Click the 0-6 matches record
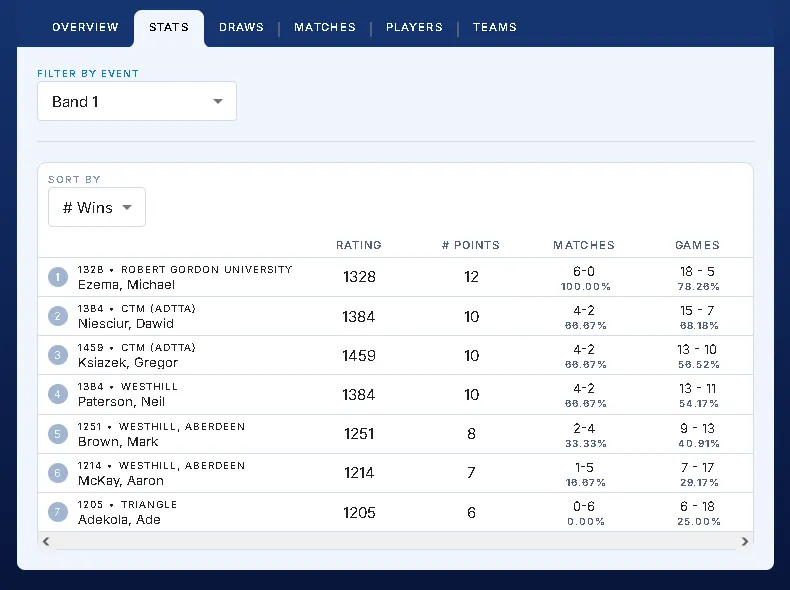 584,506
